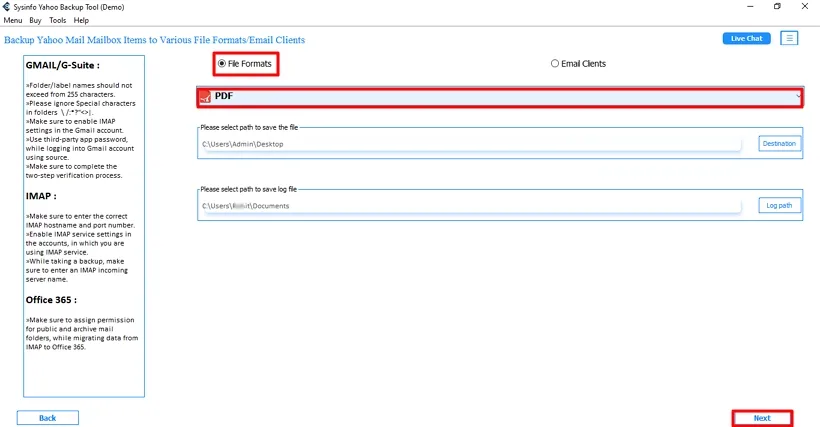Click the GMAIL/G-Suite heading

pos(63,65)
